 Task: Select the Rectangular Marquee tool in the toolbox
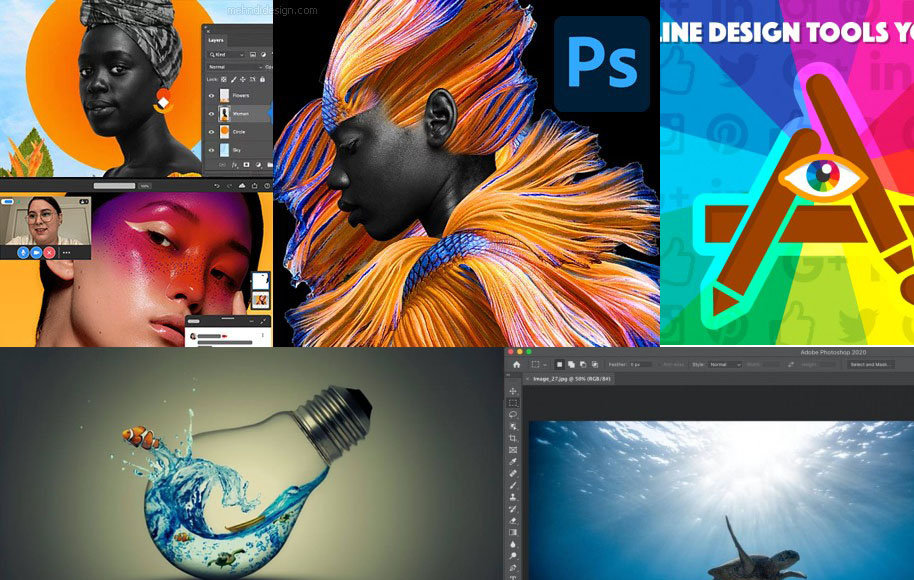pos(513,403)
